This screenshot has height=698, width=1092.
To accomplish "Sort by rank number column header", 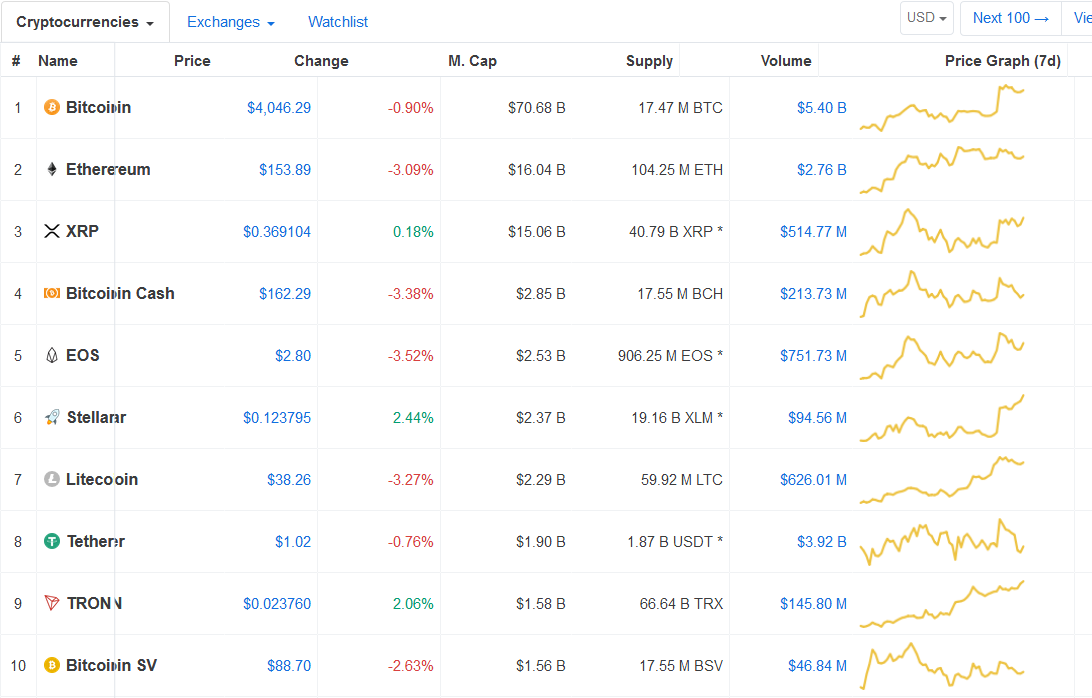I will click(x=16, y=61).
